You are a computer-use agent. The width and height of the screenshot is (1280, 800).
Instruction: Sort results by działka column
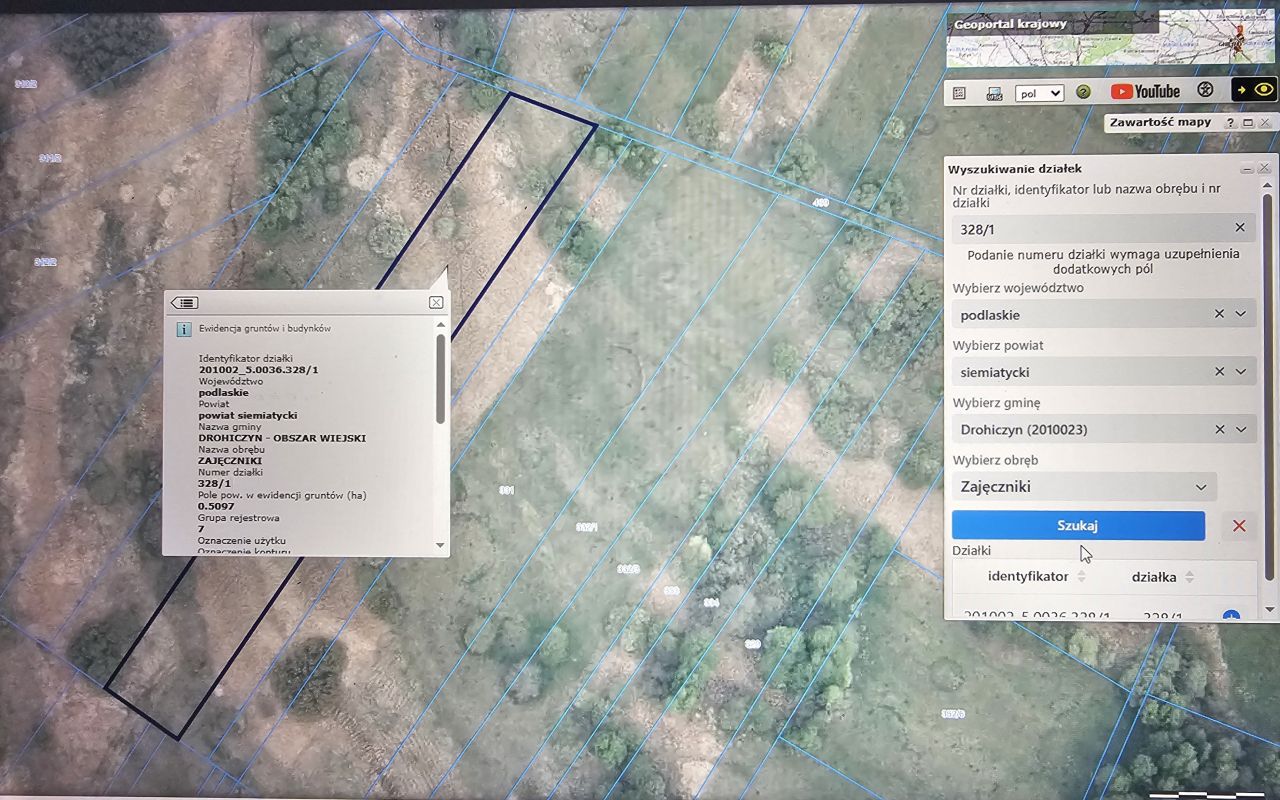[x=1189, y=577]
